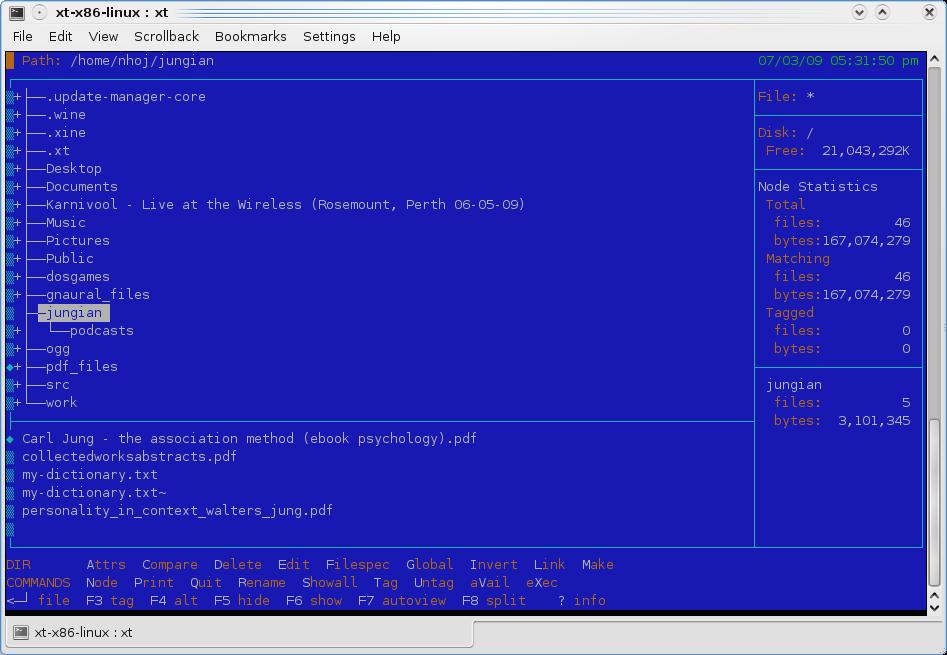Click the scroll-up arrow of the terminal scrollbar
947x655 pixels.
click(x=935, y=59)
